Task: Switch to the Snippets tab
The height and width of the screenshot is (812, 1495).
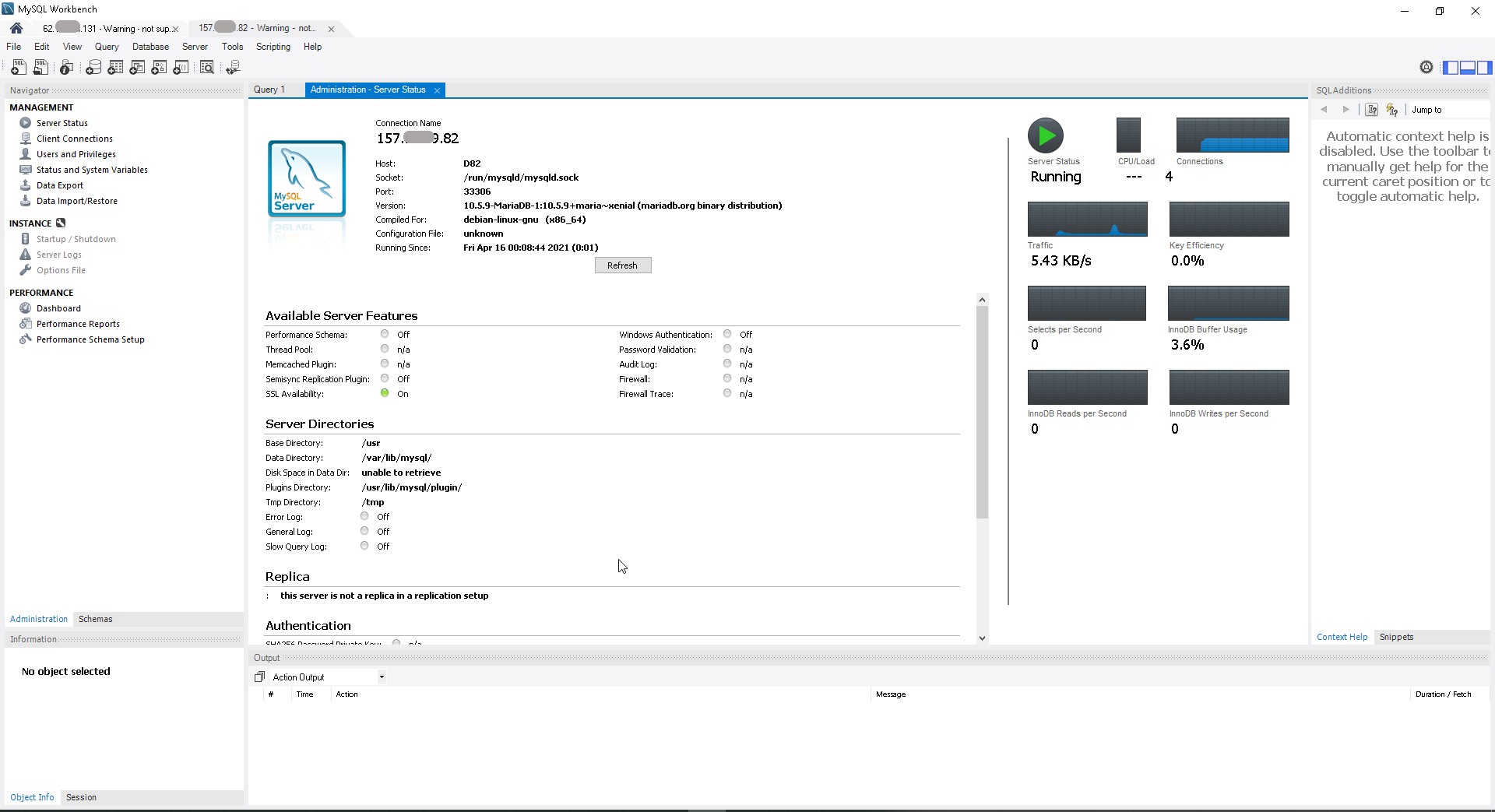Action: [1396, 637]
